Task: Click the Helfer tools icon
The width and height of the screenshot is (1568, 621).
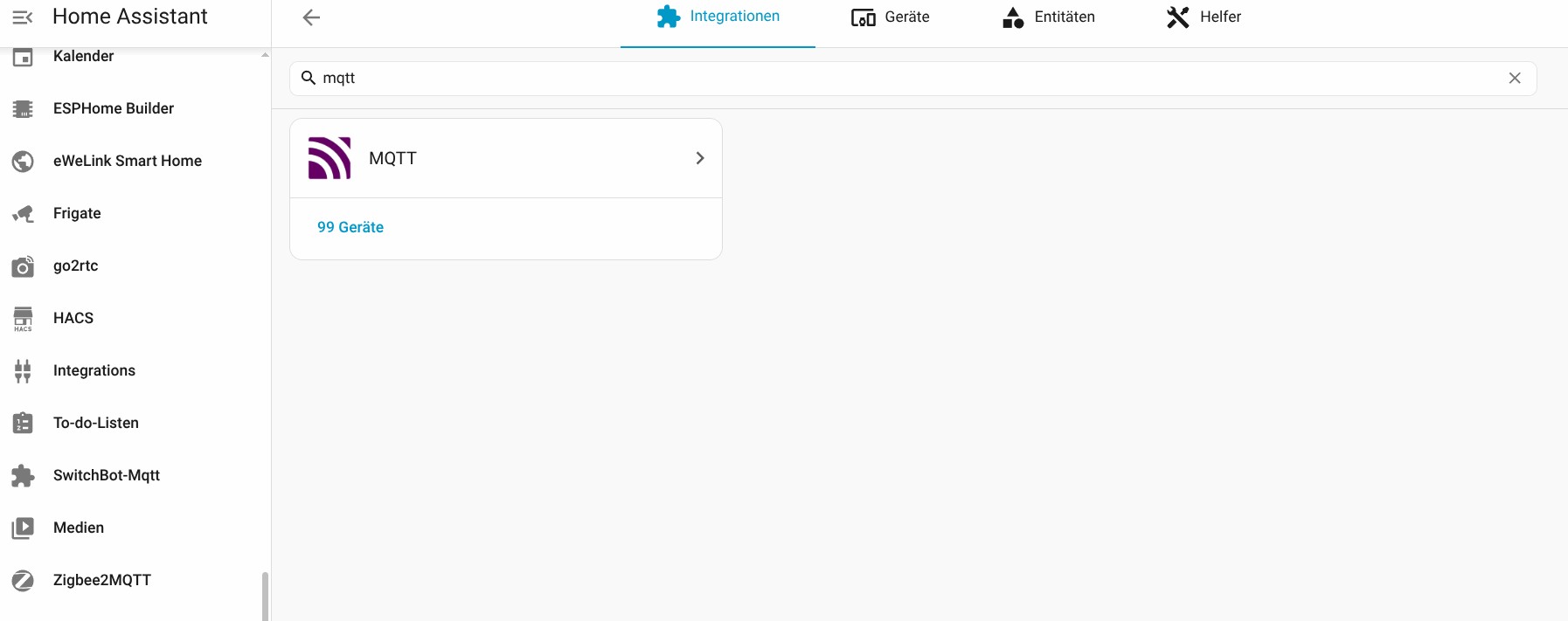Action: point(1178,17)
